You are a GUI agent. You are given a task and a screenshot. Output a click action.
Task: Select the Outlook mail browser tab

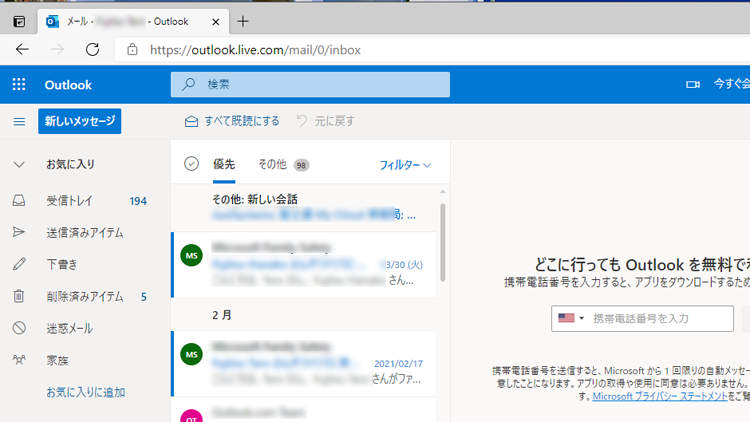click(133, 22)
